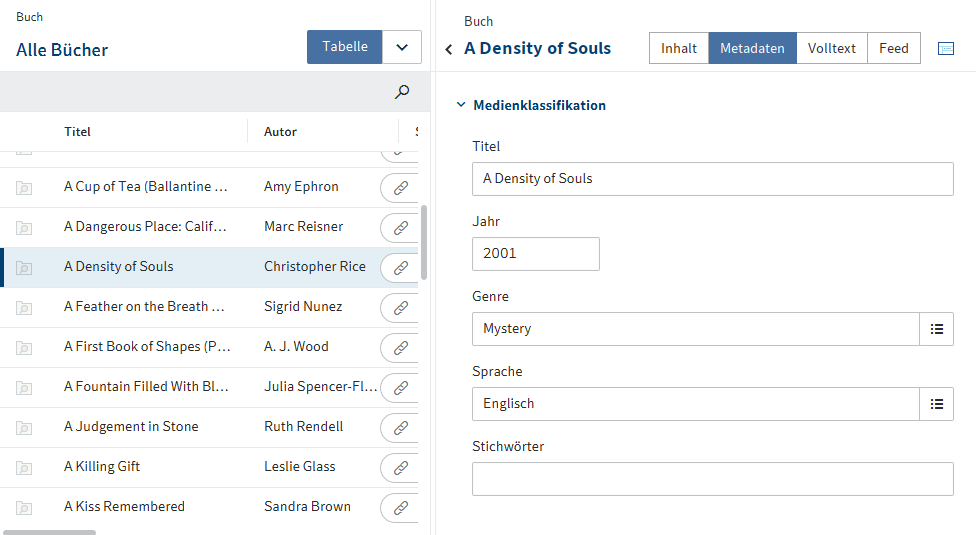Click the Sprache field showing Englisch
The height and width of the screenshot is (535, 976).
point(696,404)
